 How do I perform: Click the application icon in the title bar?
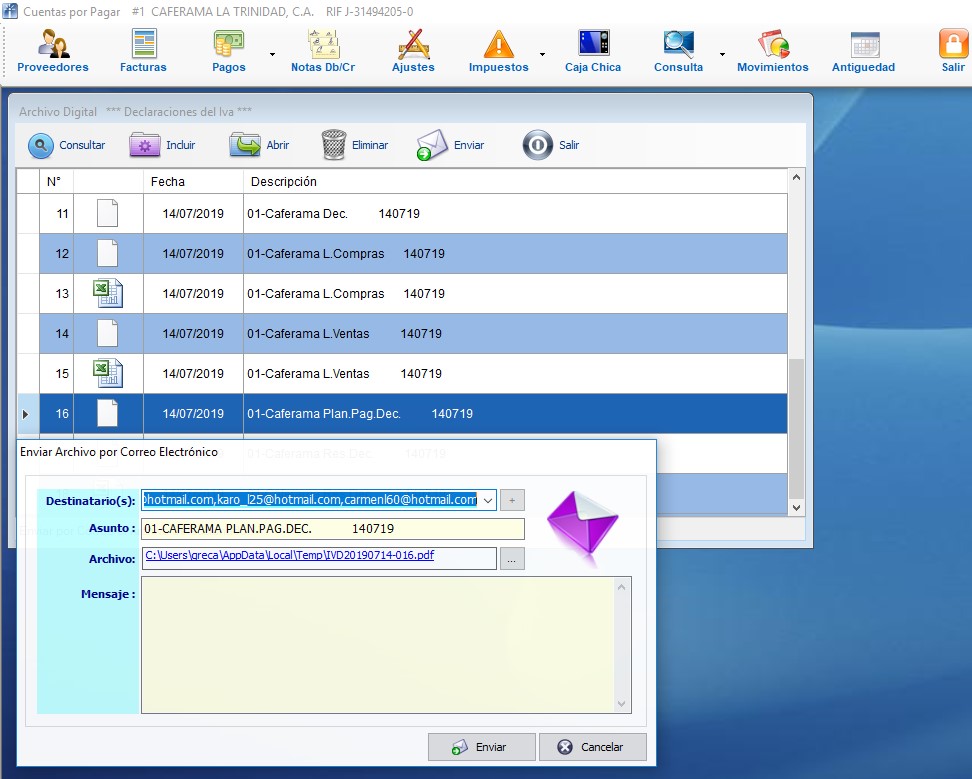click(10, 11)
